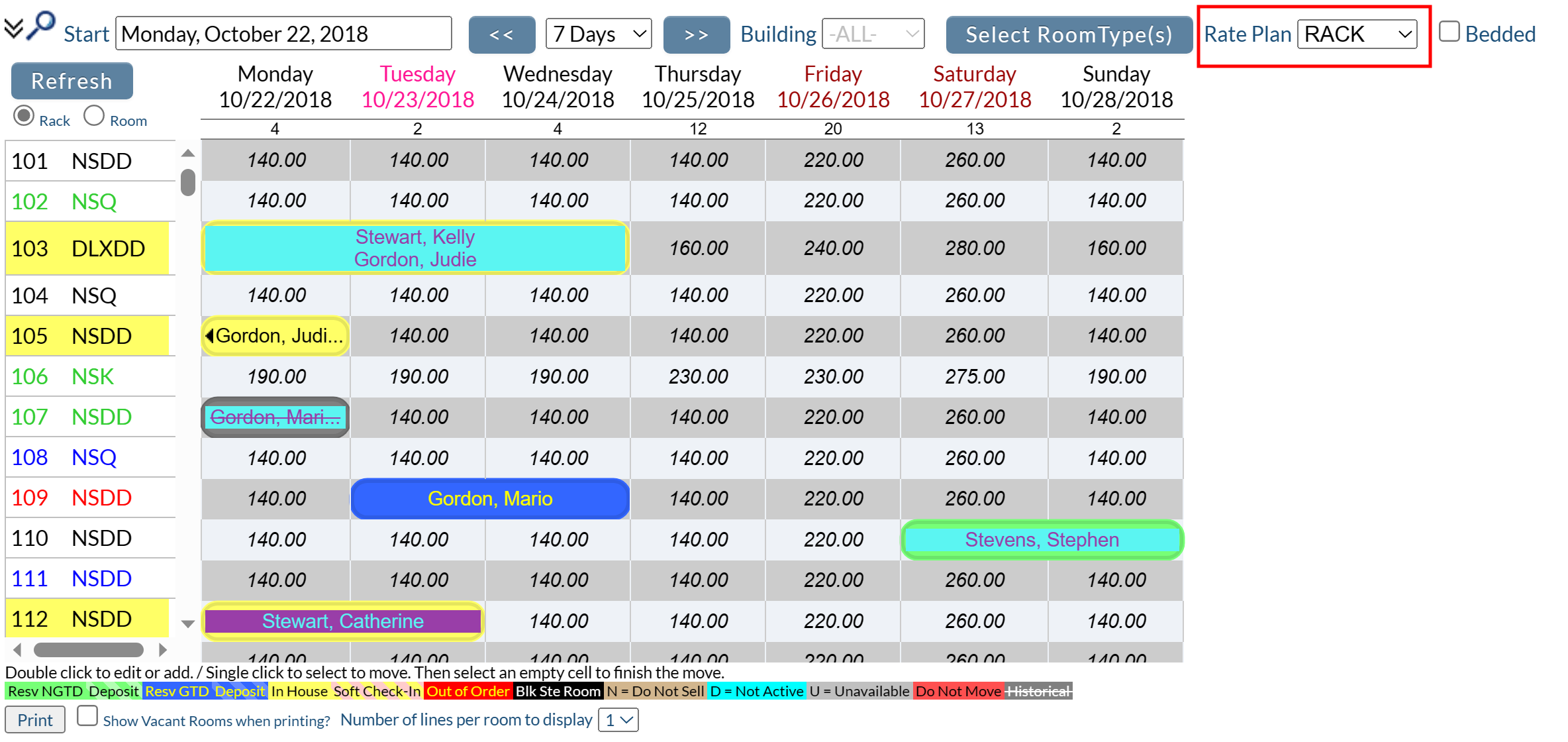Enable the Bedded checkbox
This screenshot has width=1568, height=742.
tap(1449, 31)
